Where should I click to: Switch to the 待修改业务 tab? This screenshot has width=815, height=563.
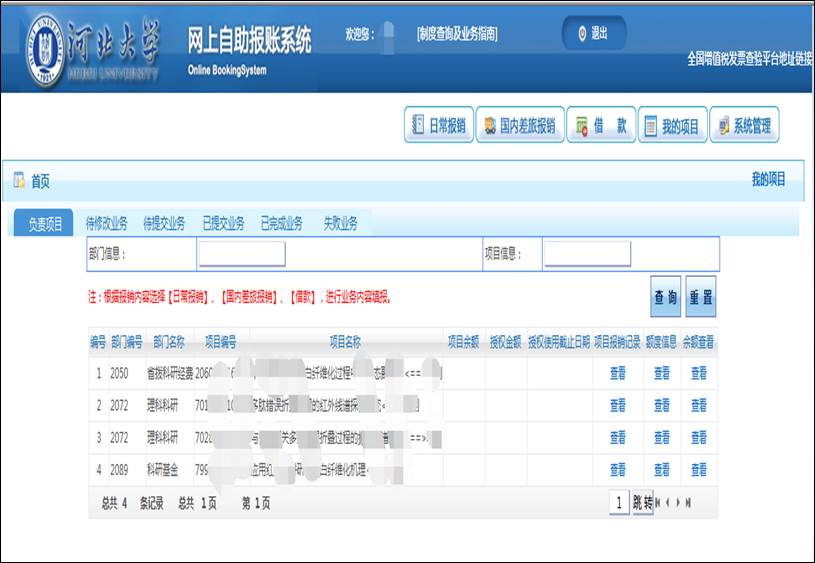click(x=106, y=223)
